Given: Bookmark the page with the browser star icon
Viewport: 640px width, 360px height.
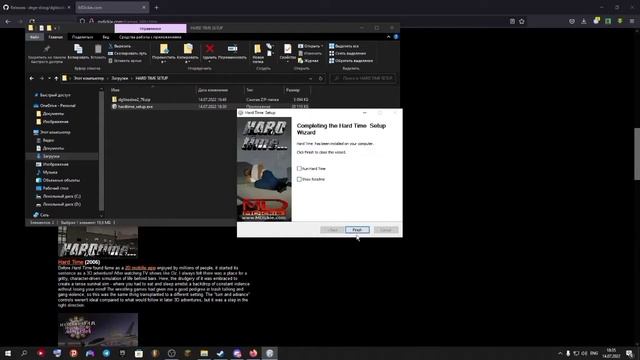Looking at the screenshot, I should [x=522, y=21].
